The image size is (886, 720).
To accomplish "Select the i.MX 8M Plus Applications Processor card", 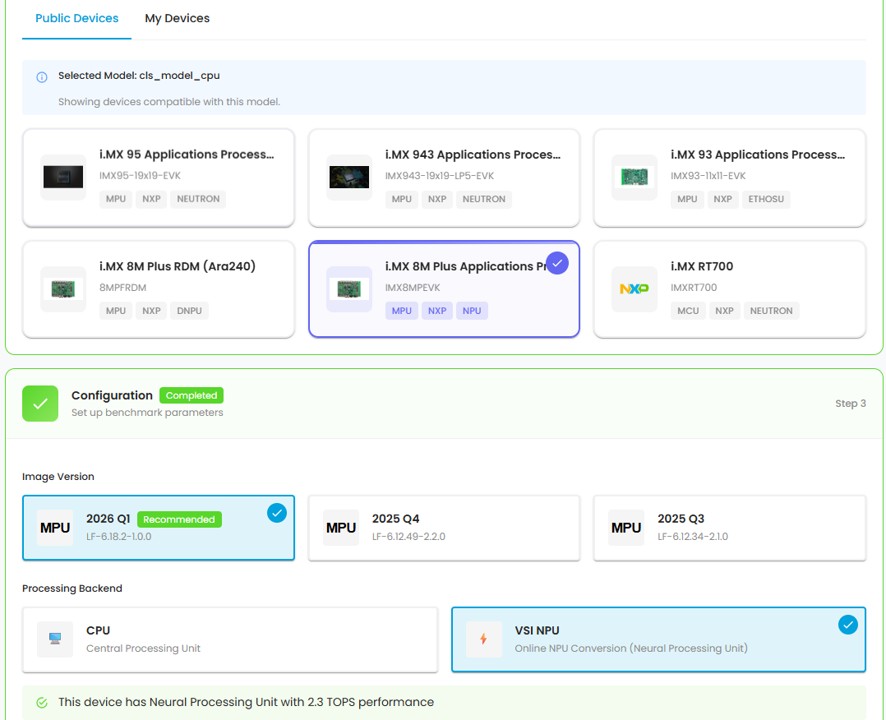I will tap(444, 289).
